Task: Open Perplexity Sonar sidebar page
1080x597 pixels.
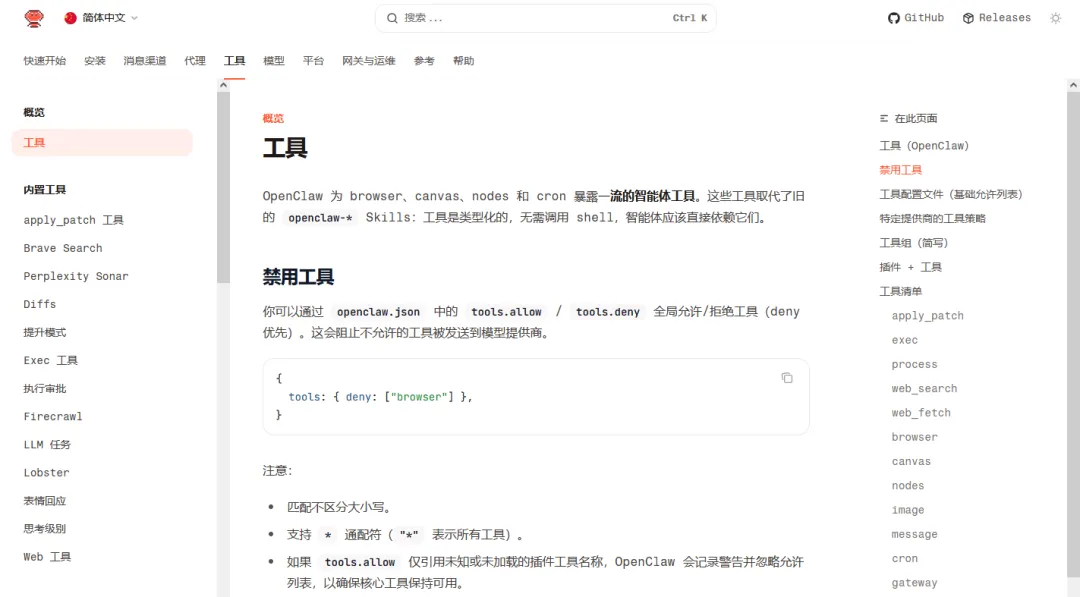Action: (76, 276)
